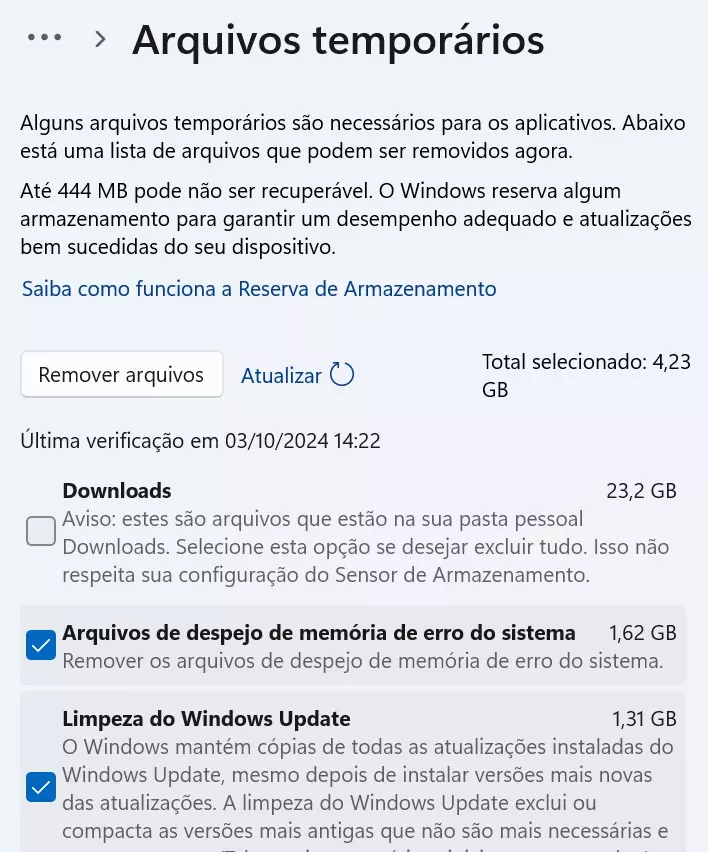Select the Downloads item heading
708x852 pixels.
click(x=117, y=491)
